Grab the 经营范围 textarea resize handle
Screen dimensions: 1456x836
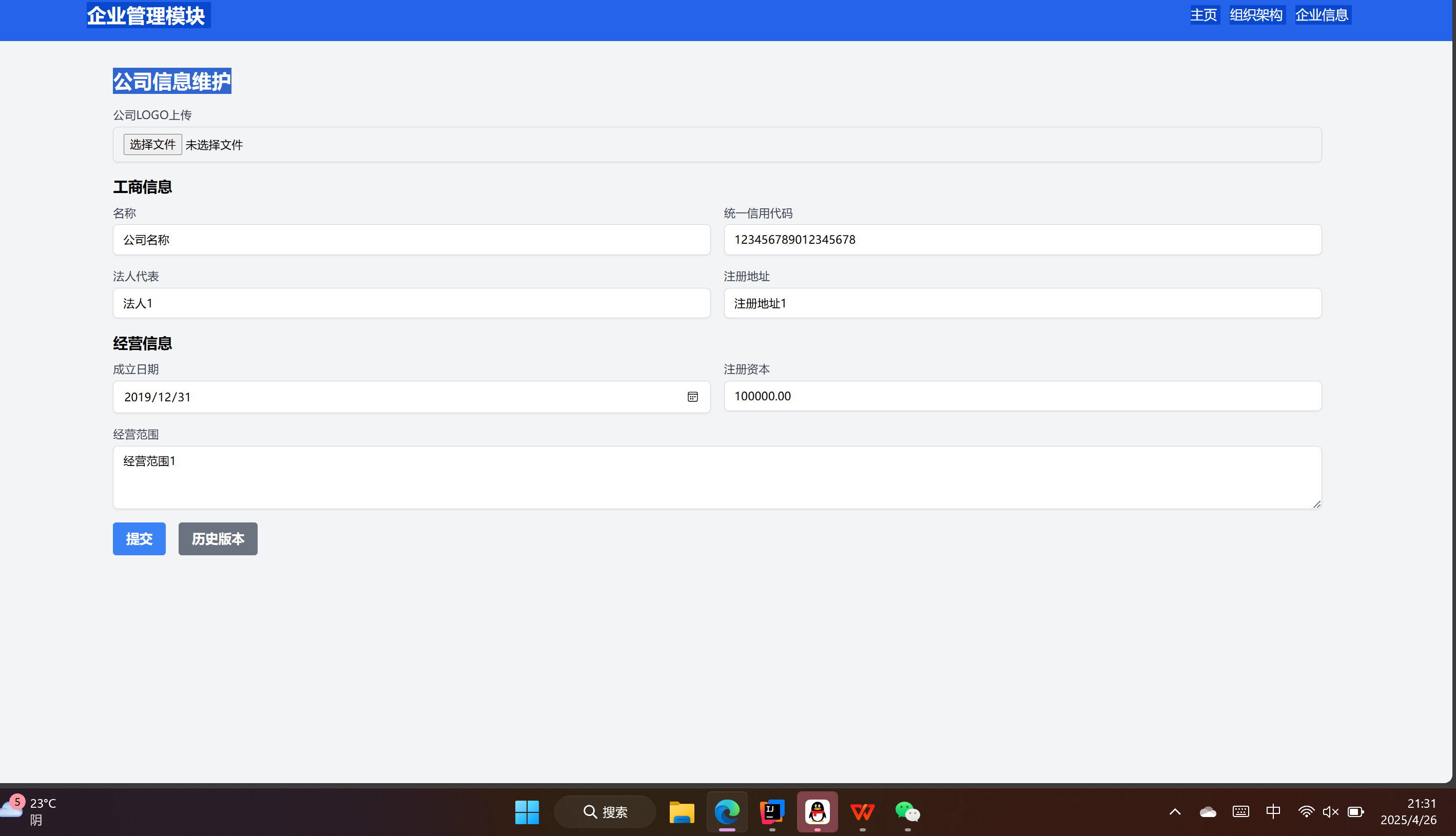(1316, 504)
